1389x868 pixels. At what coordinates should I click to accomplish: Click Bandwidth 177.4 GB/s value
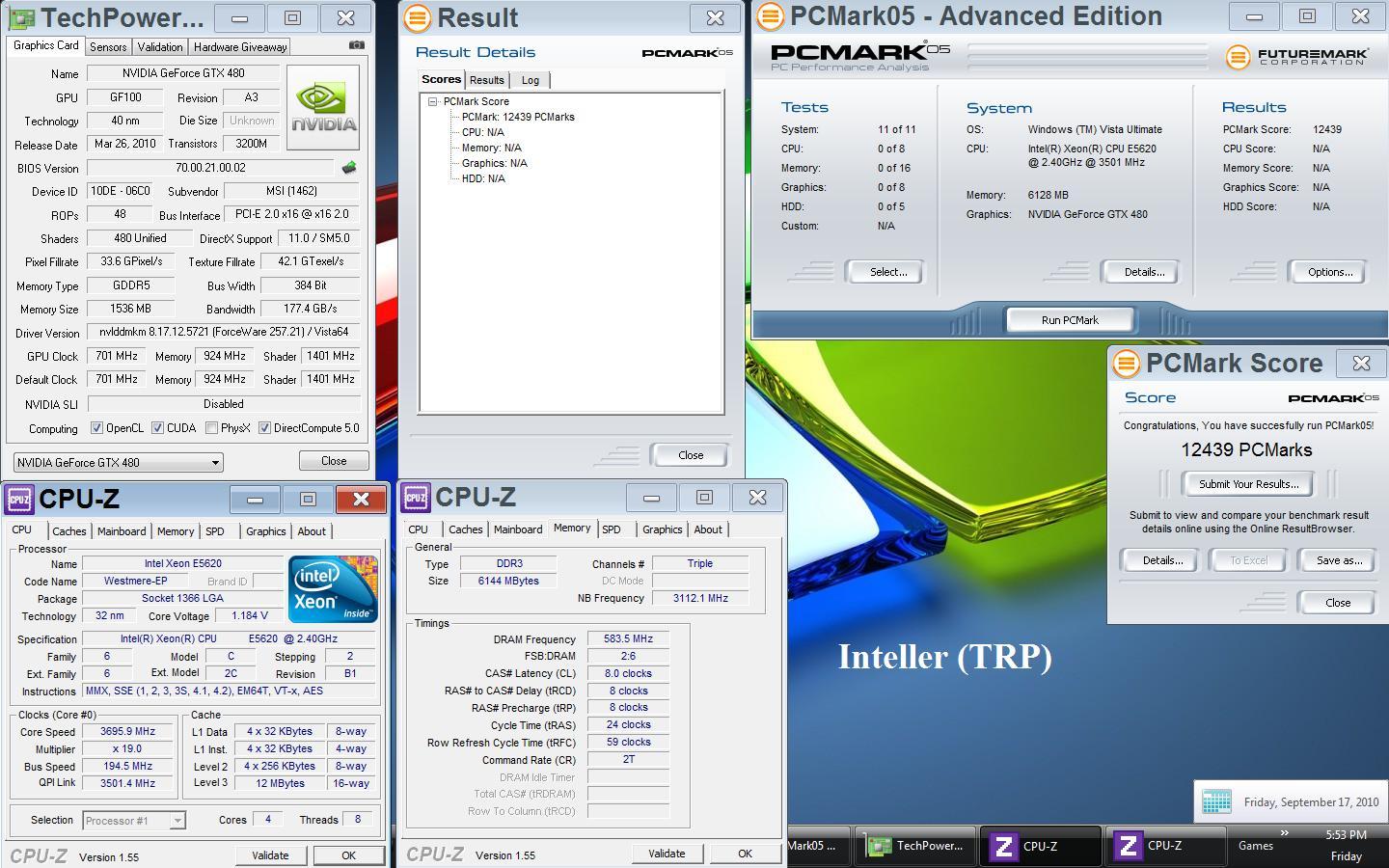click(311, 309)
